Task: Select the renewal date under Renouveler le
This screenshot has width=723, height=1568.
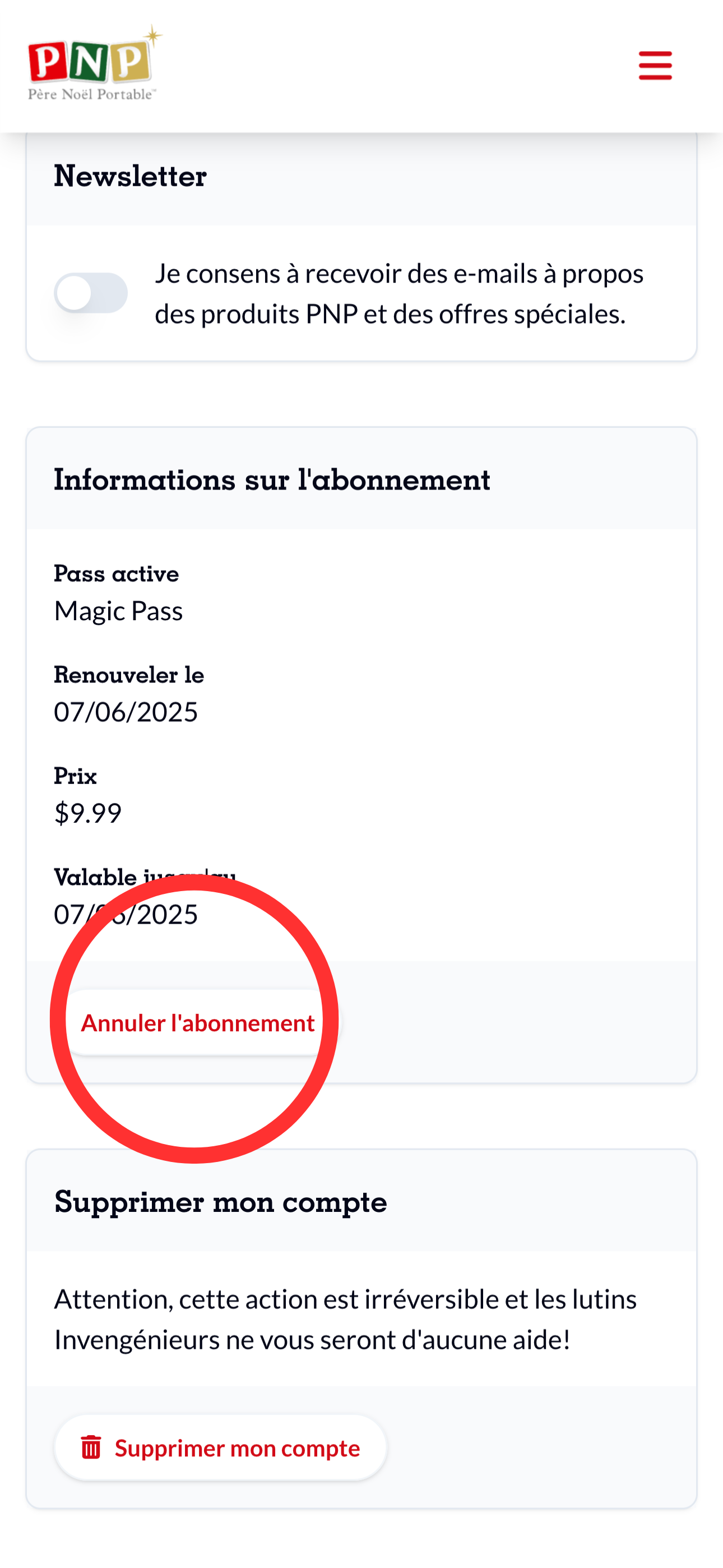Action: [126, 712]
